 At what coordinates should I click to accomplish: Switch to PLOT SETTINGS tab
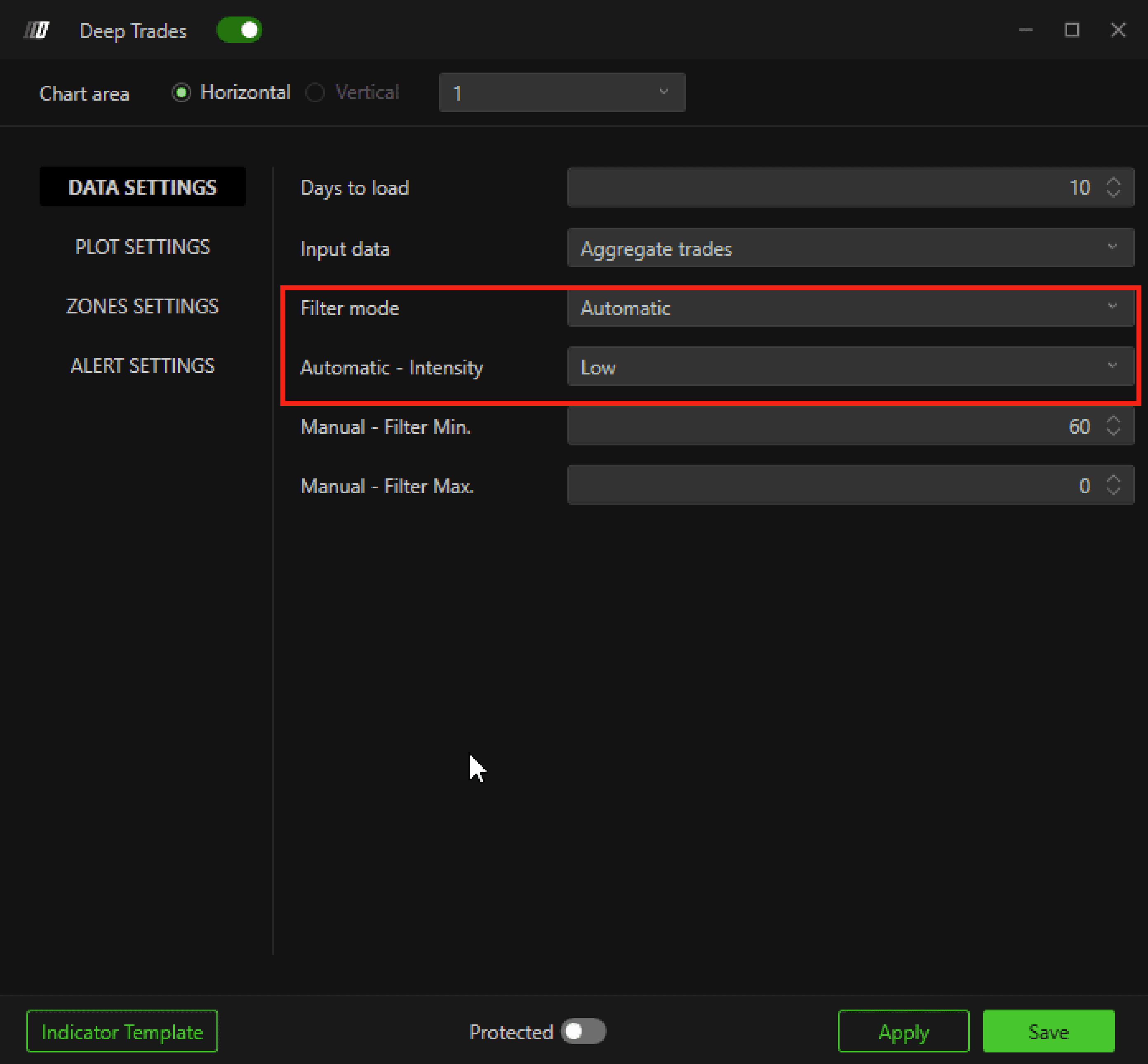pos(142,247)
